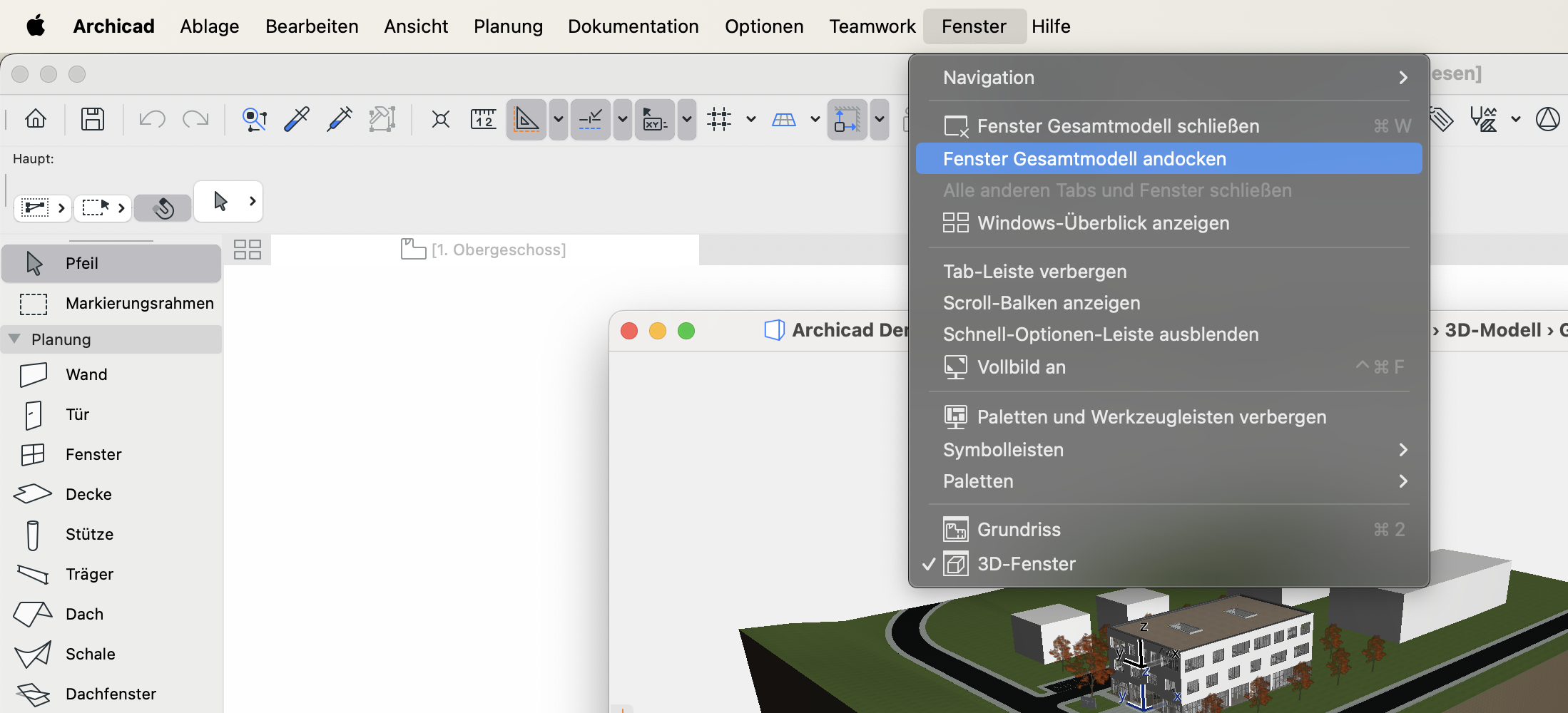
Task: Select the Pfeil arrow tool
Action: coord(111,263)
